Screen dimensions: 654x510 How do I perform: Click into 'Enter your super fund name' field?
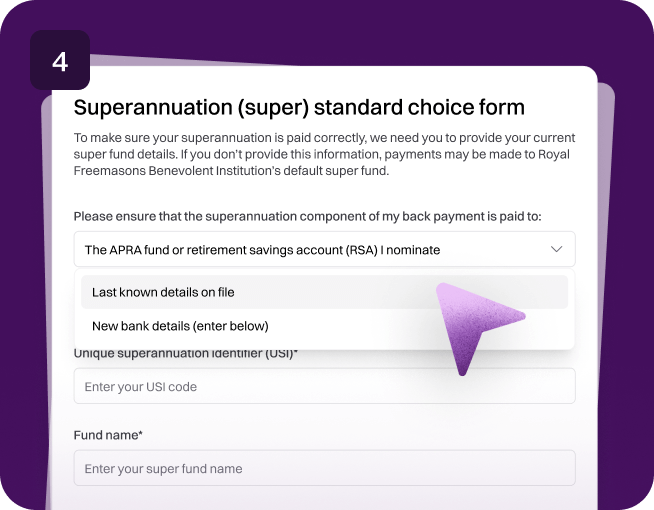(x=324, y=468)
